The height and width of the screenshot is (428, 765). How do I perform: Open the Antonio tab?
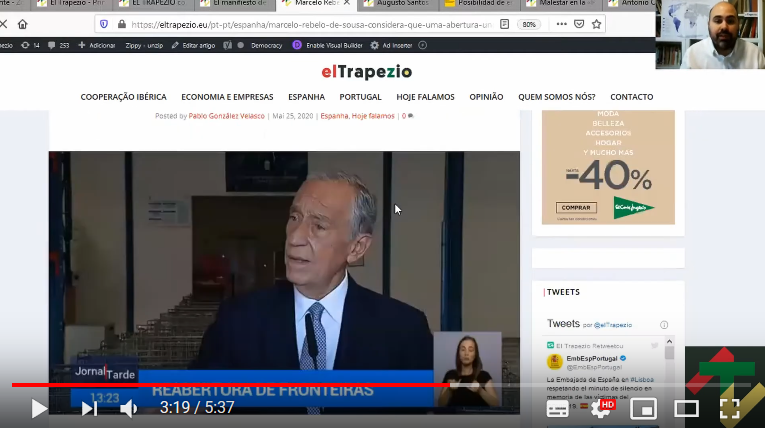631,3
